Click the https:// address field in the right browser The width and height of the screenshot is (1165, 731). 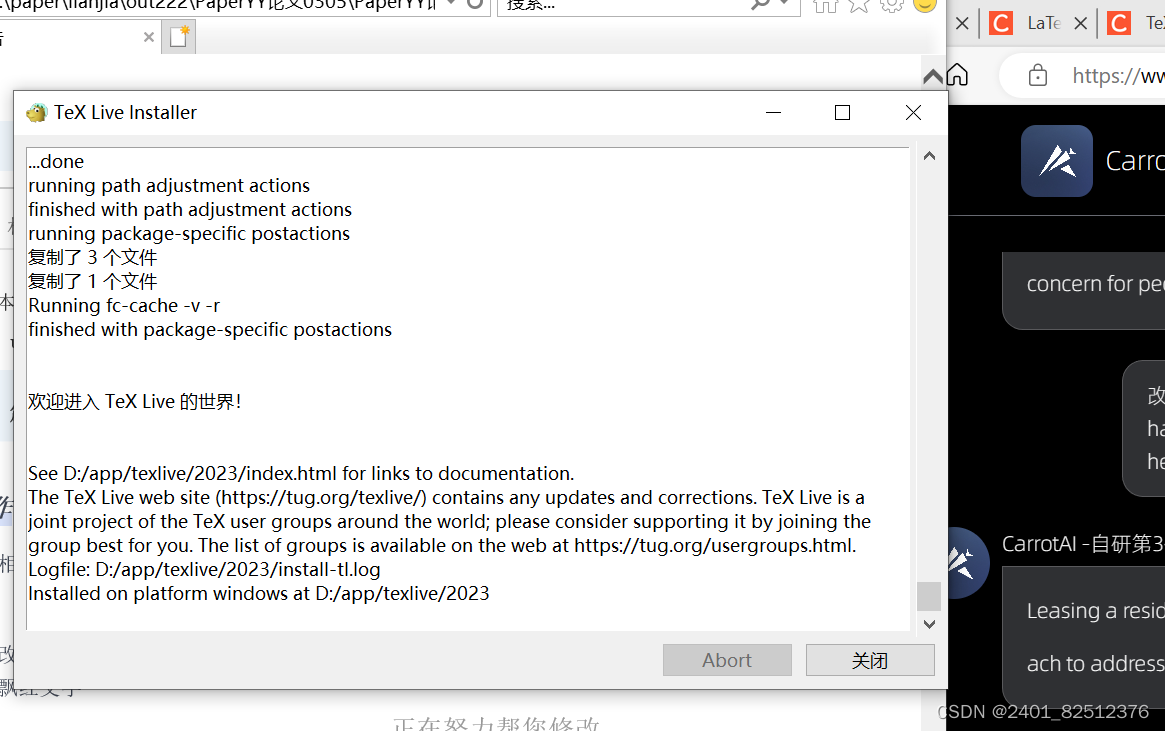click(x=1117, y=75)
